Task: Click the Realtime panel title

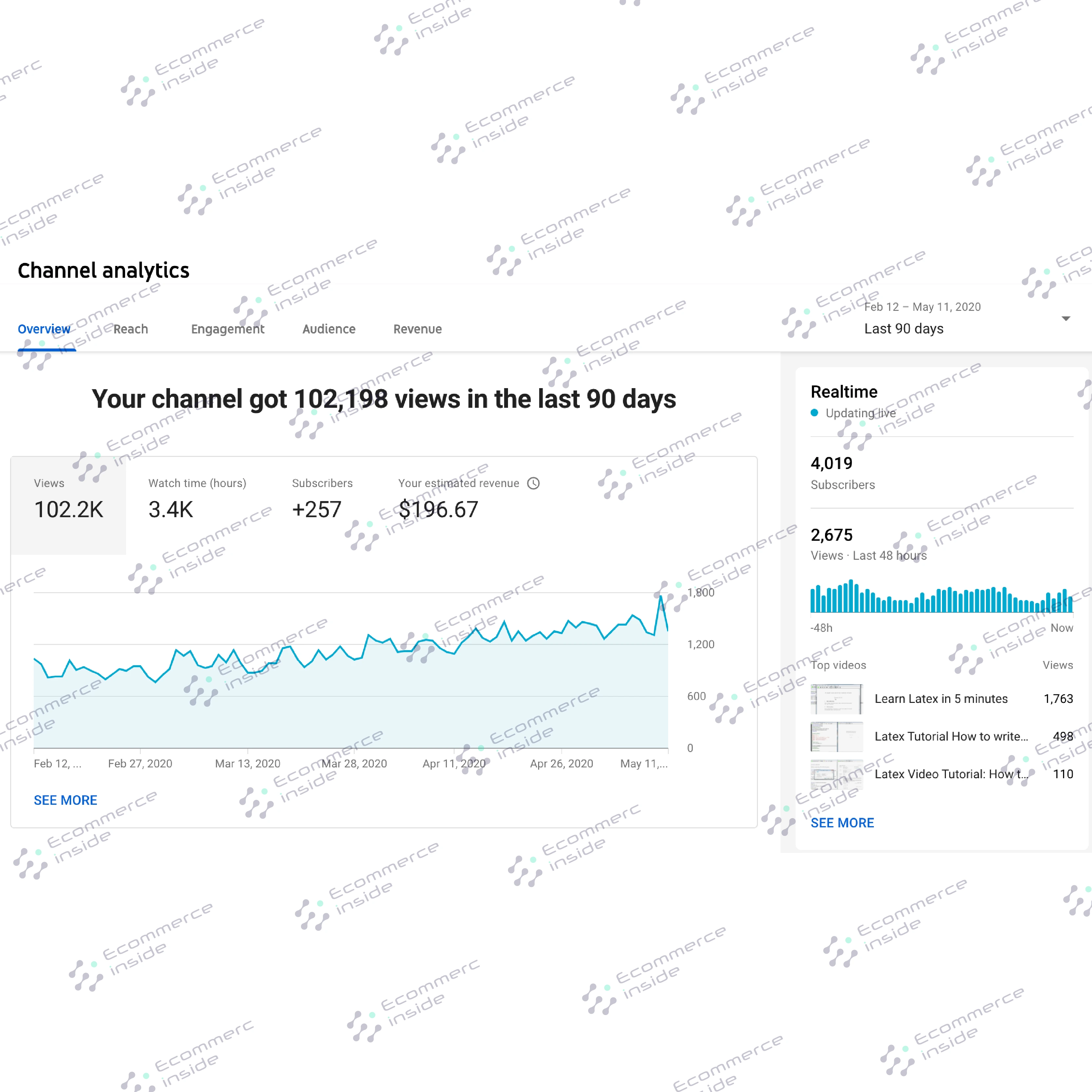Action: click(x=844, y=392)
